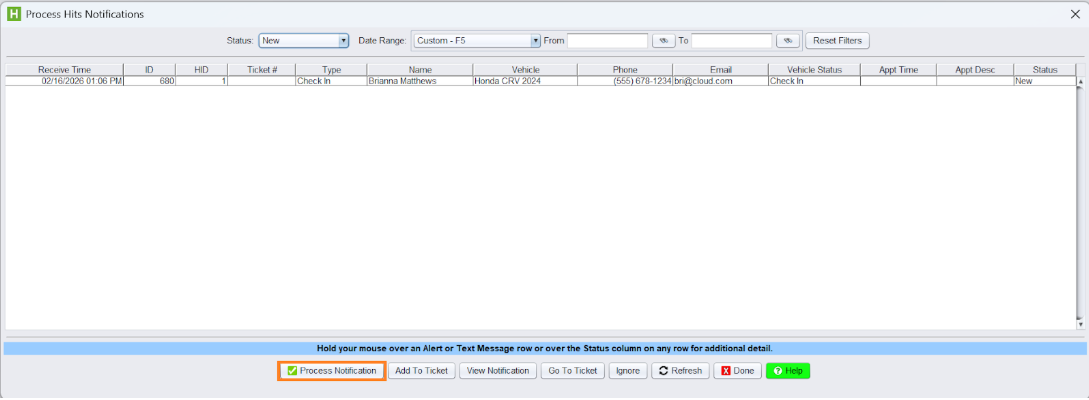Open Go To Ticket
This screenshot has height=400, width=1089.
point(572,371)
